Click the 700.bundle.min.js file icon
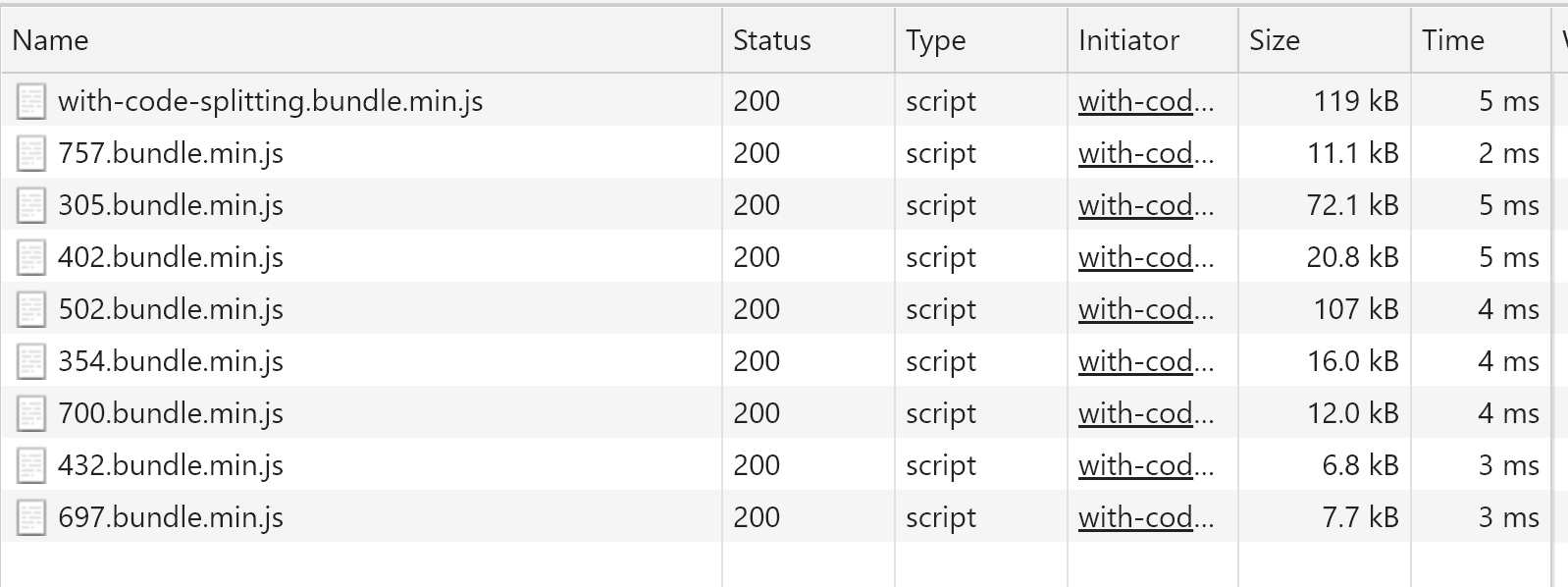This screenshot has width=1568, height=587. 31,413
